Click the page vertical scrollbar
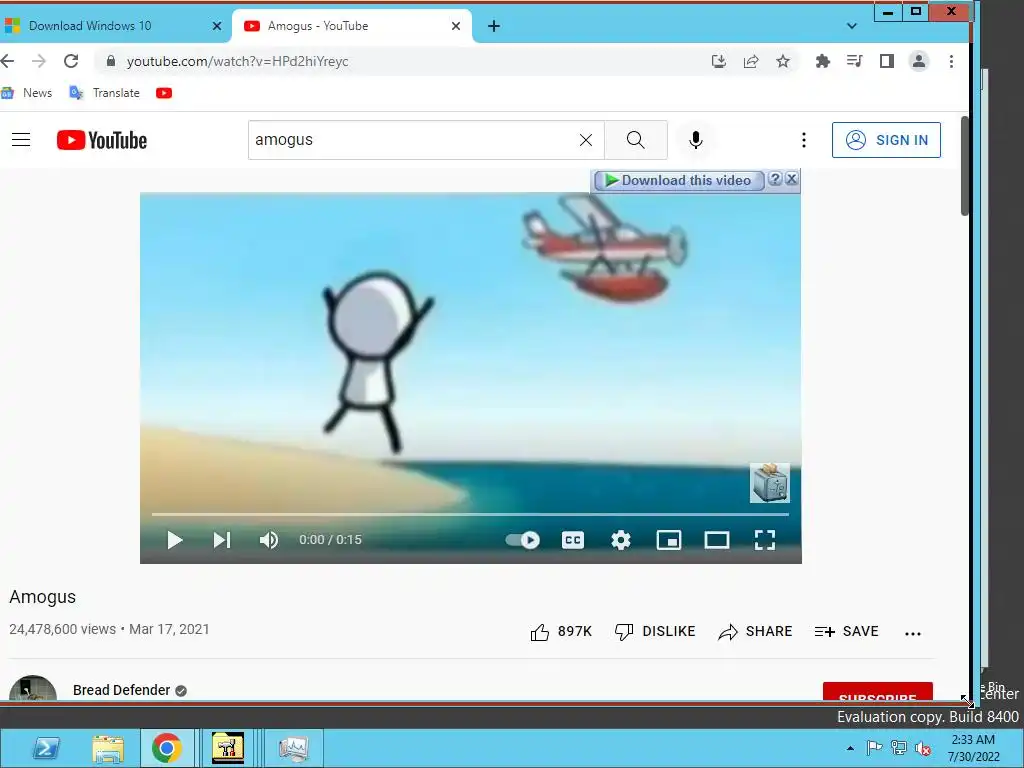 click(x=965, y=165)
